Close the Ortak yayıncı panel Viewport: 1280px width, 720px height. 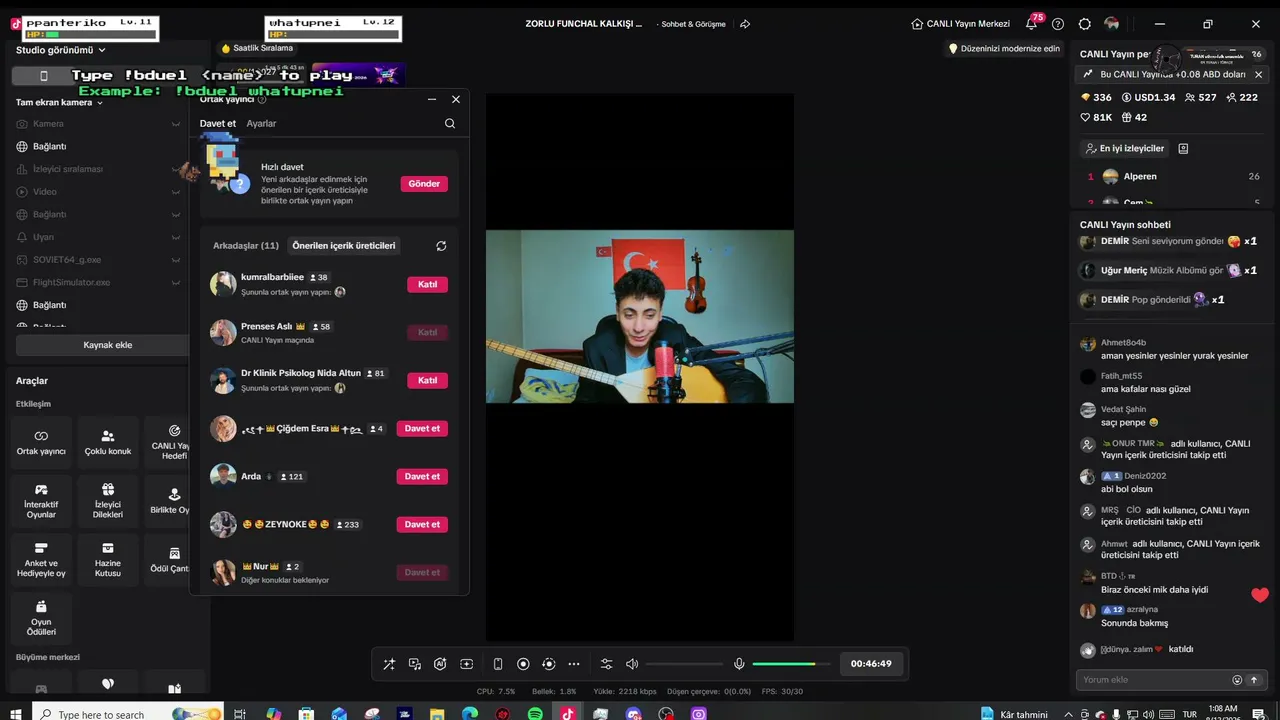[456, 99]
